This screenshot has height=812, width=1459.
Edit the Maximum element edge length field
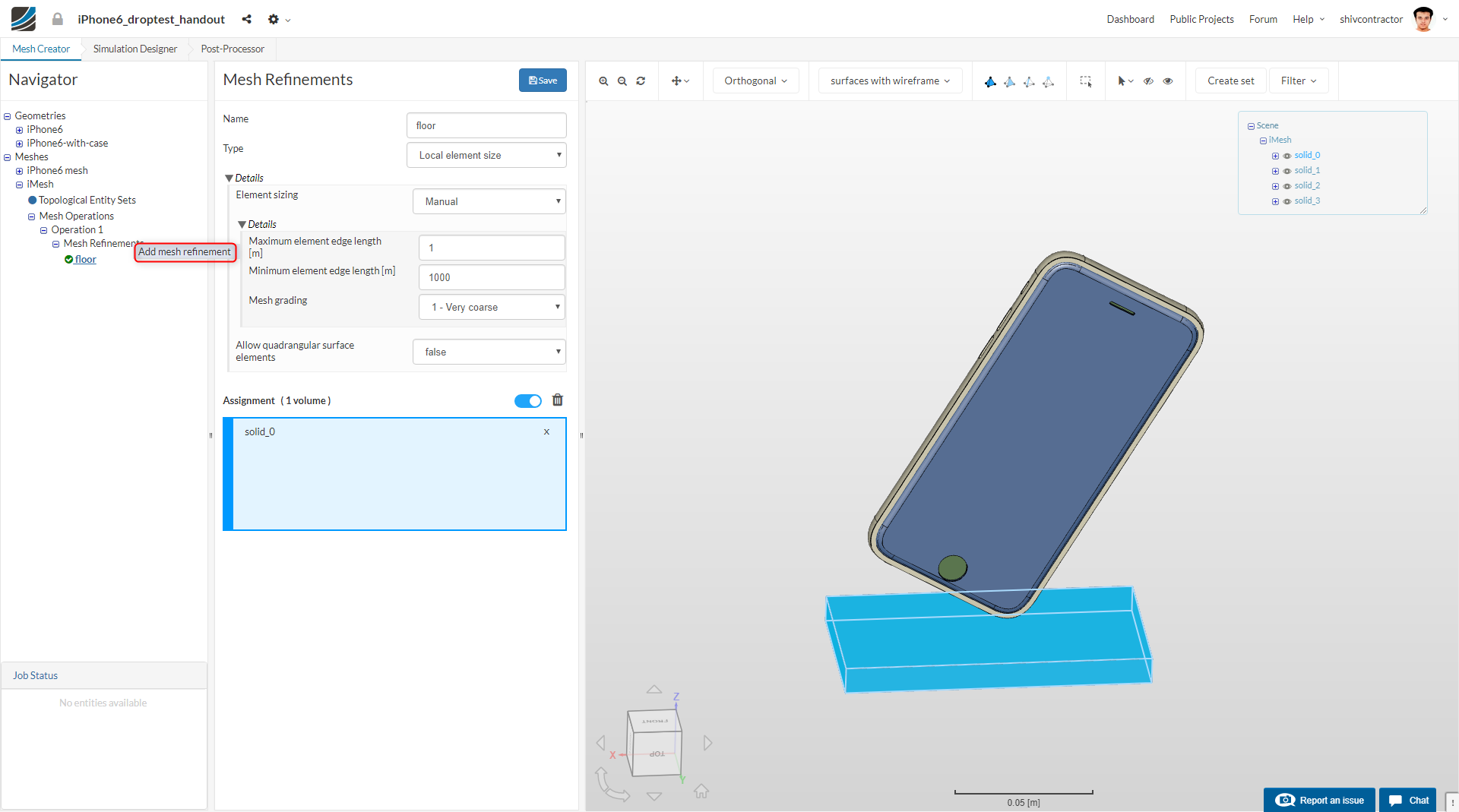tap(492, 248)
